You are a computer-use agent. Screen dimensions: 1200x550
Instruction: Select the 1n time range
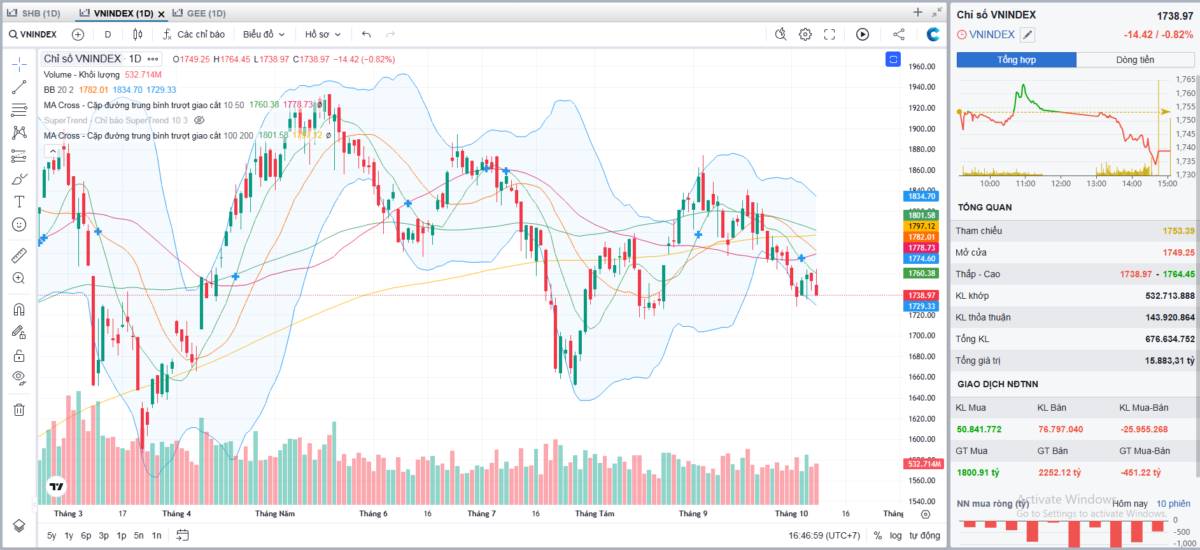(x=157, y=536)
